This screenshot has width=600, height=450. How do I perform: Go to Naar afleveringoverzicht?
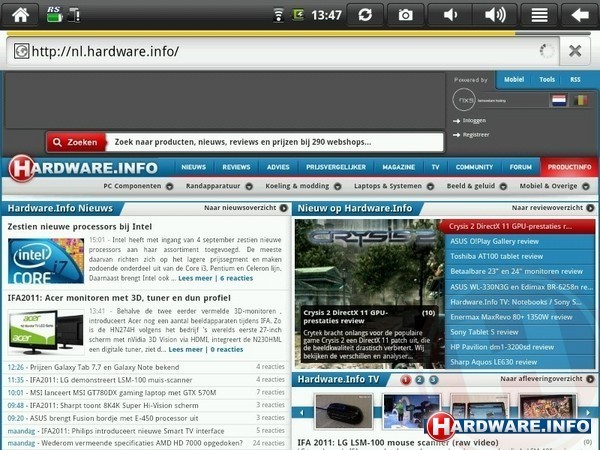click(547, 379)
